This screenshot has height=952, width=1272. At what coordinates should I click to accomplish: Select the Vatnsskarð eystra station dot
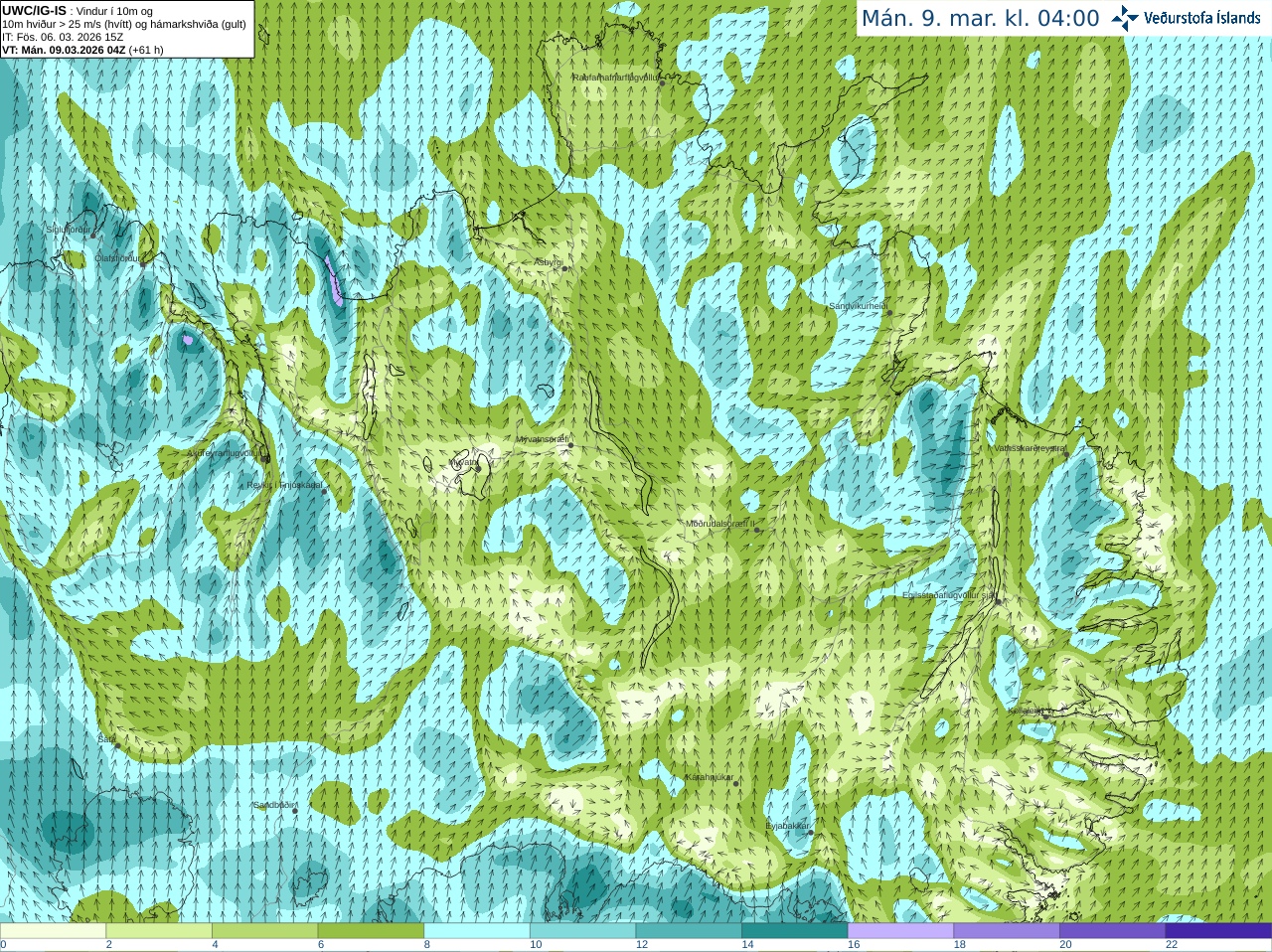point(1066,454)
